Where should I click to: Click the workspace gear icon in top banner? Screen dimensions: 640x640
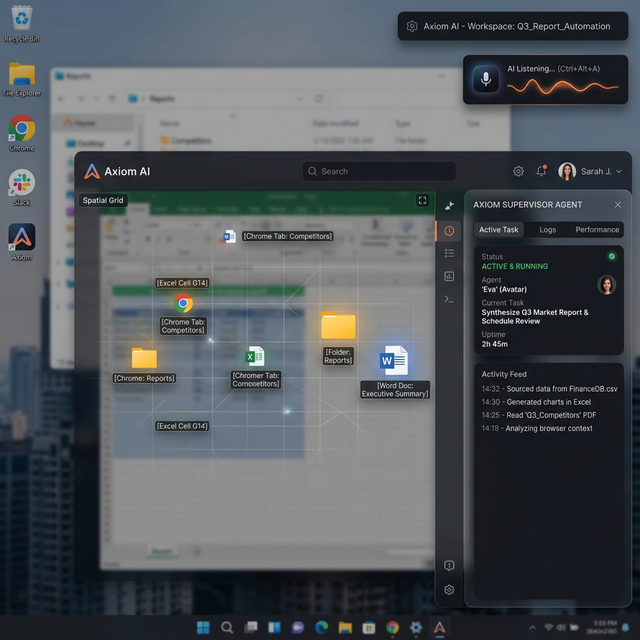pos(412,26)
